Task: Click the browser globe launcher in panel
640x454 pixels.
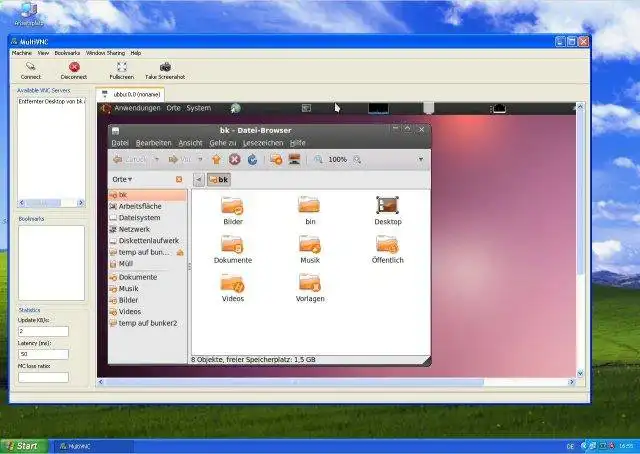Action: coord(236,108)
